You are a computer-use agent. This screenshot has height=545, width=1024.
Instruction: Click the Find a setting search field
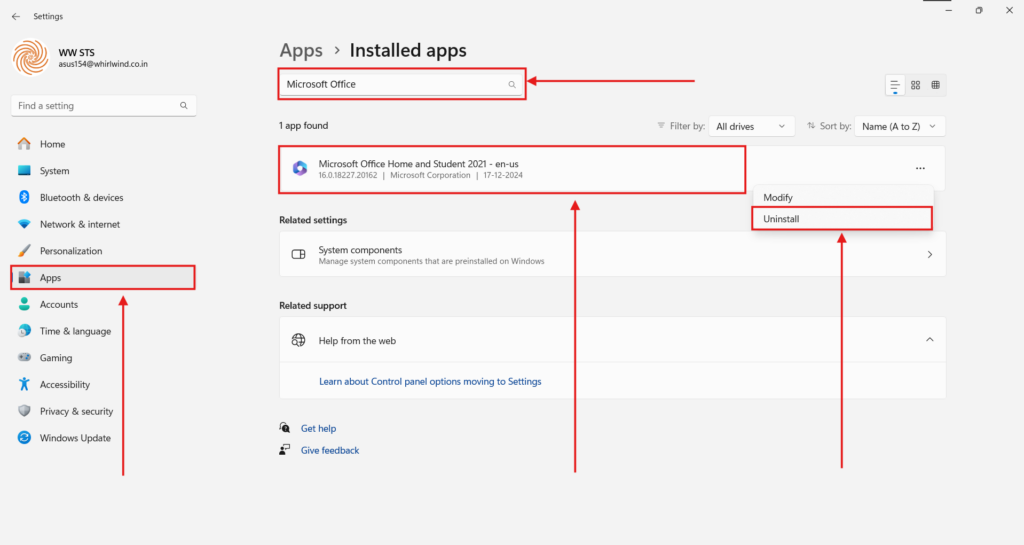tap(96, 105)
